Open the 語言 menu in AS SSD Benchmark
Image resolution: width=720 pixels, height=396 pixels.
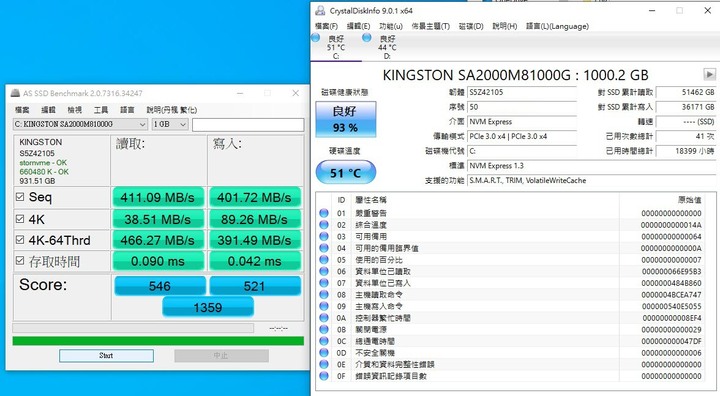click(127, 110)
